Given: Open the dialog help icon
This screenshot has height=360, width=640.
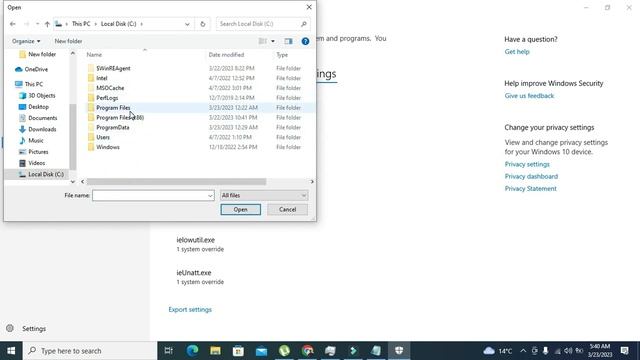Looking at the screenshot, I should 305,41.
